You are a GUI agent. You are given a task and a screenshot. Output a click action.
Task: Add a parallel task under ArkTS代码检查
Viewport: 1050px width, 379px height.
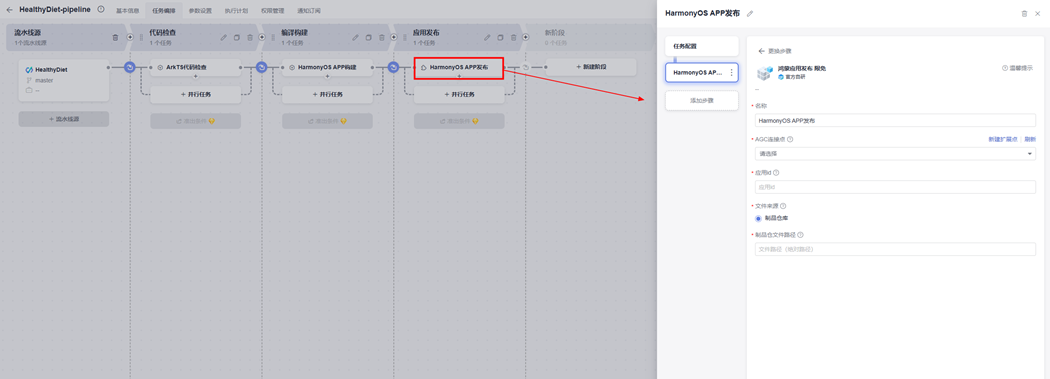[196, 95]
